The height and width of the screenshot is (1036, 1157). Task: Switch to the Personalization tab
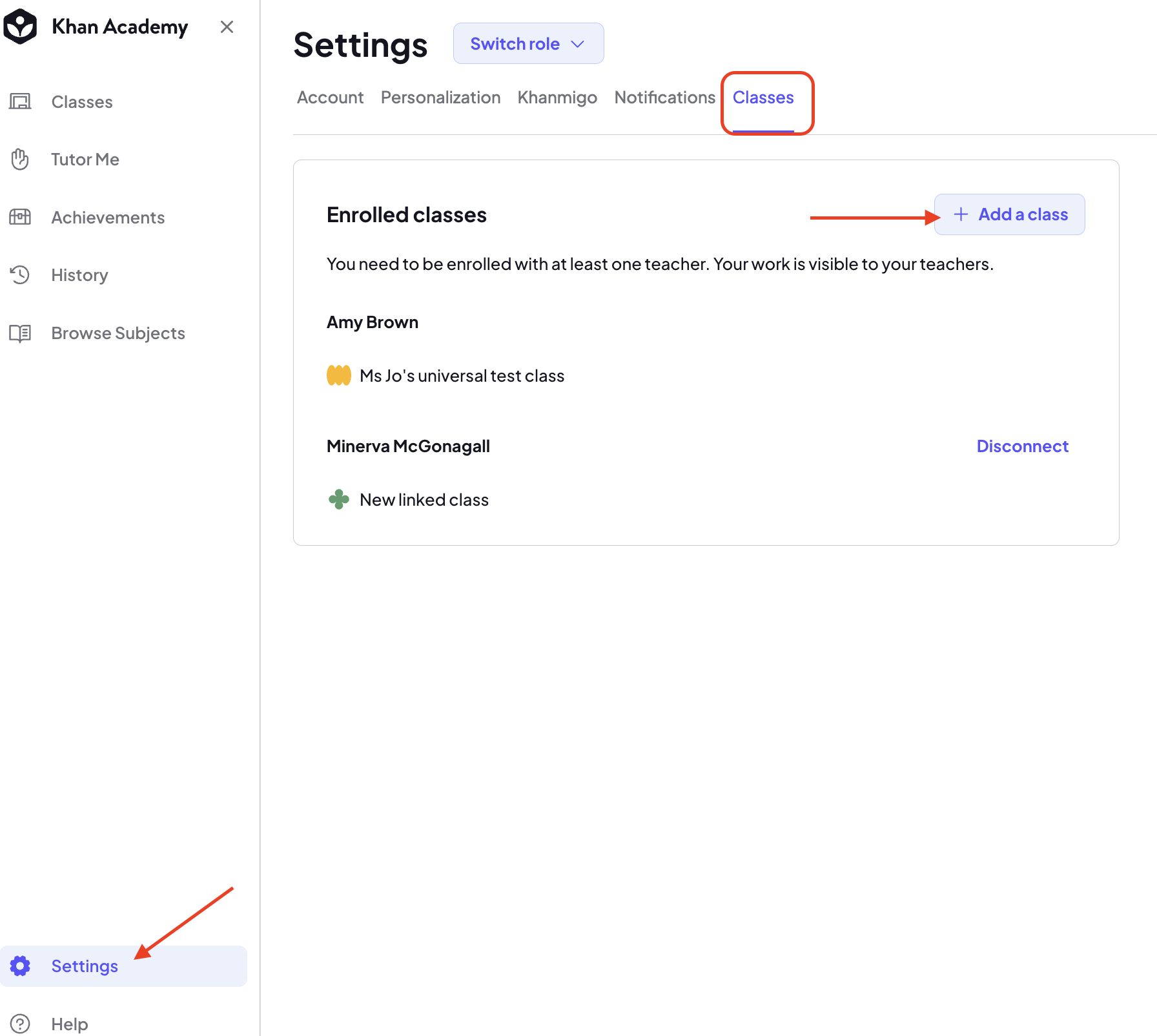click(440, 98)
